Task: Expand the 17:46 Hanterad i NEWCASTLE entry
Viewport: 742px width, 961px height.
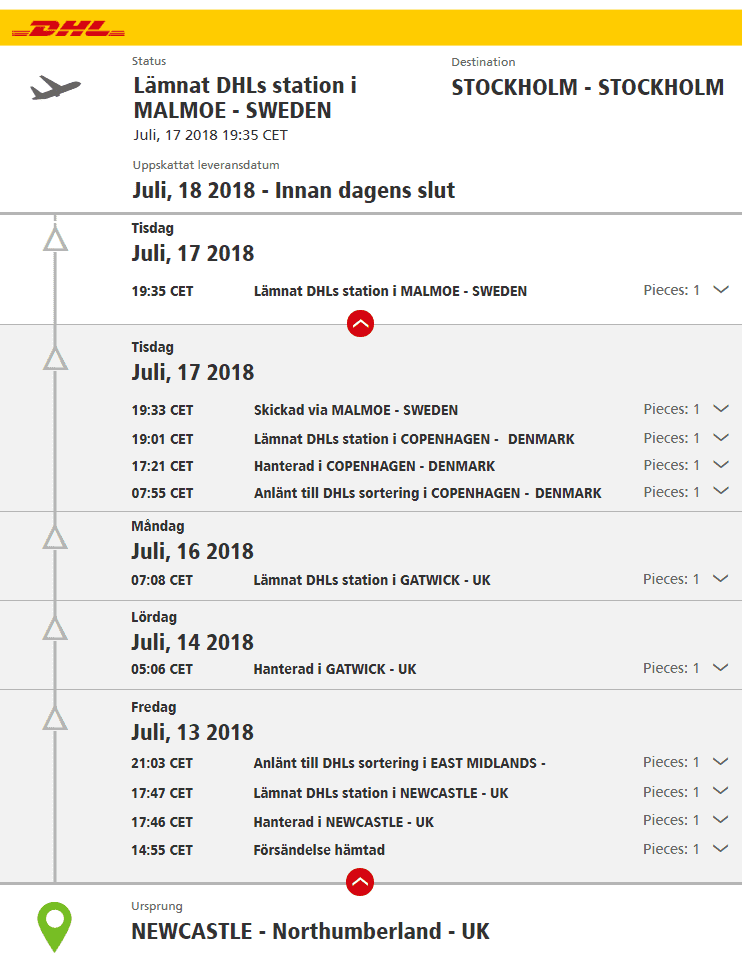Action: (x=721, y=819)
